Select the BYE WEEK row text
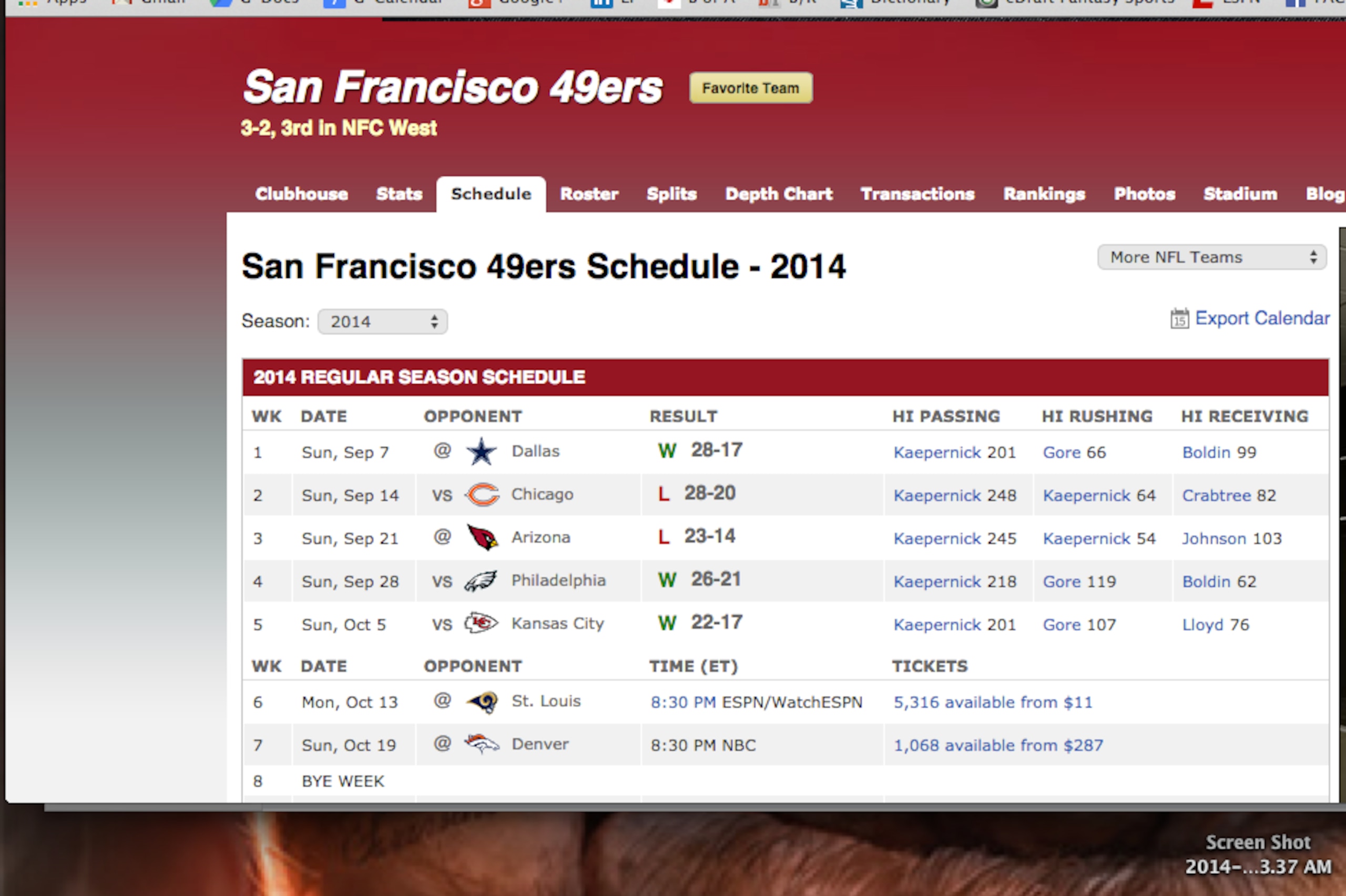Screen dimensions: 1346x896 (x=343, y=781)
